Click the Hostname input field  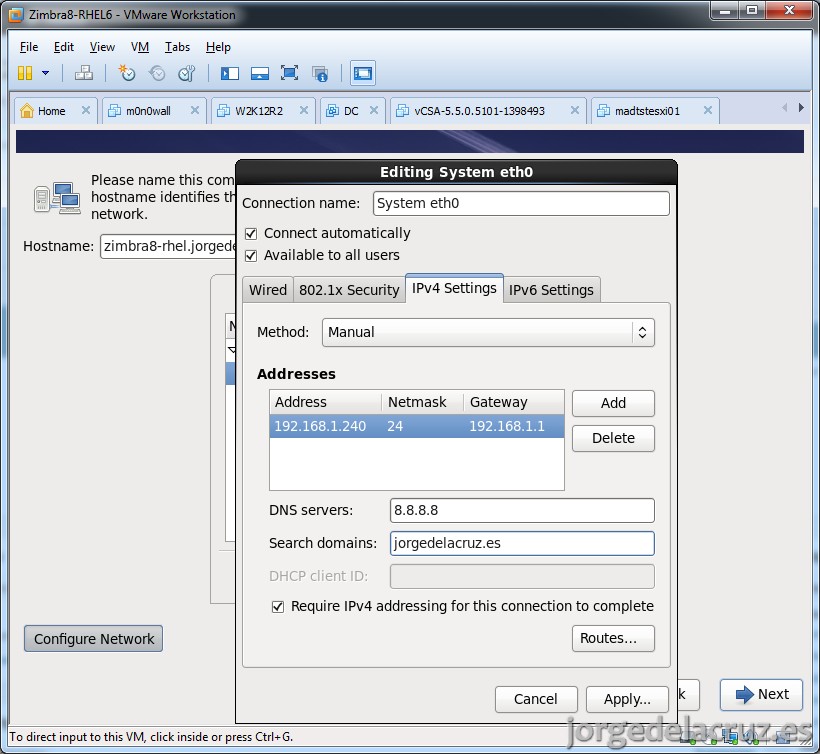pyautogui.click(x=168, y=246)
